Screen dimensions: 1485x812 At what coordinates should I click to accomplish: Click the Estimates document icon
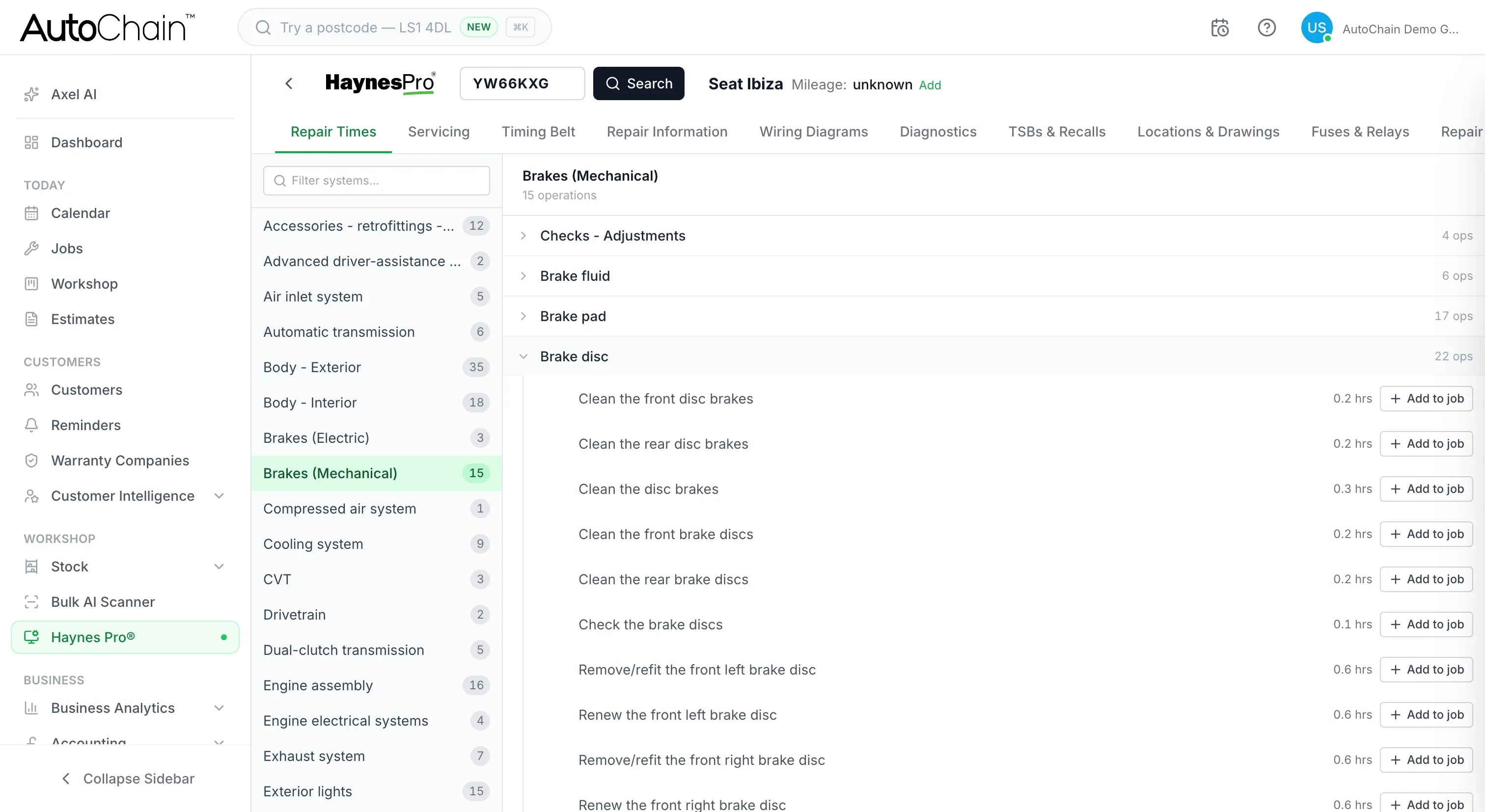32,319
